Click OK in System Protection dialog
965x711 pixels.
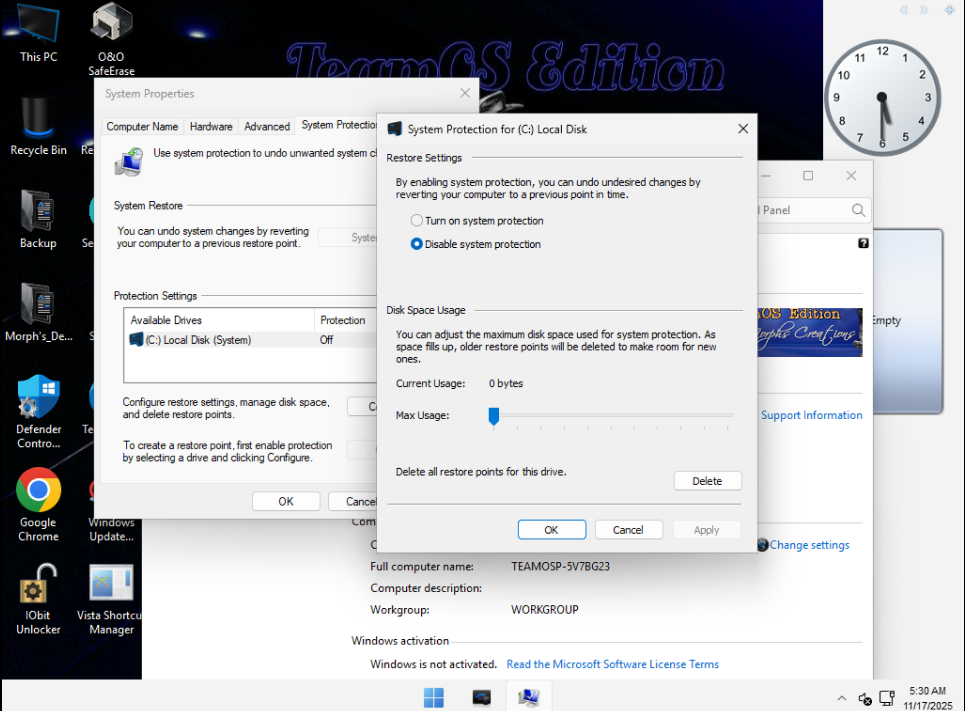point(551,529)
